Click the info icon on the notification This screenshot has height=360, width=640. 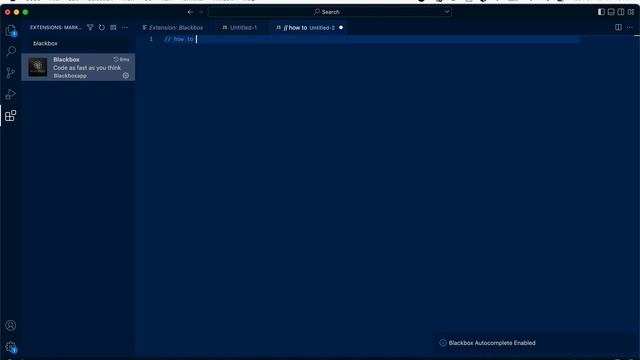point(443,343)
